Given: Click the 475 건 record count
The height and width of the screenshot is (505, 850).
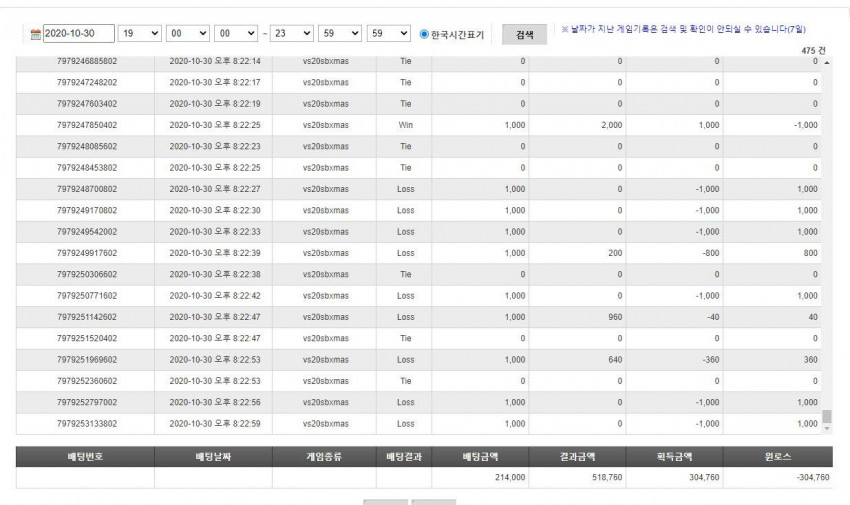Looking at the screenshot, I should 813,50.
